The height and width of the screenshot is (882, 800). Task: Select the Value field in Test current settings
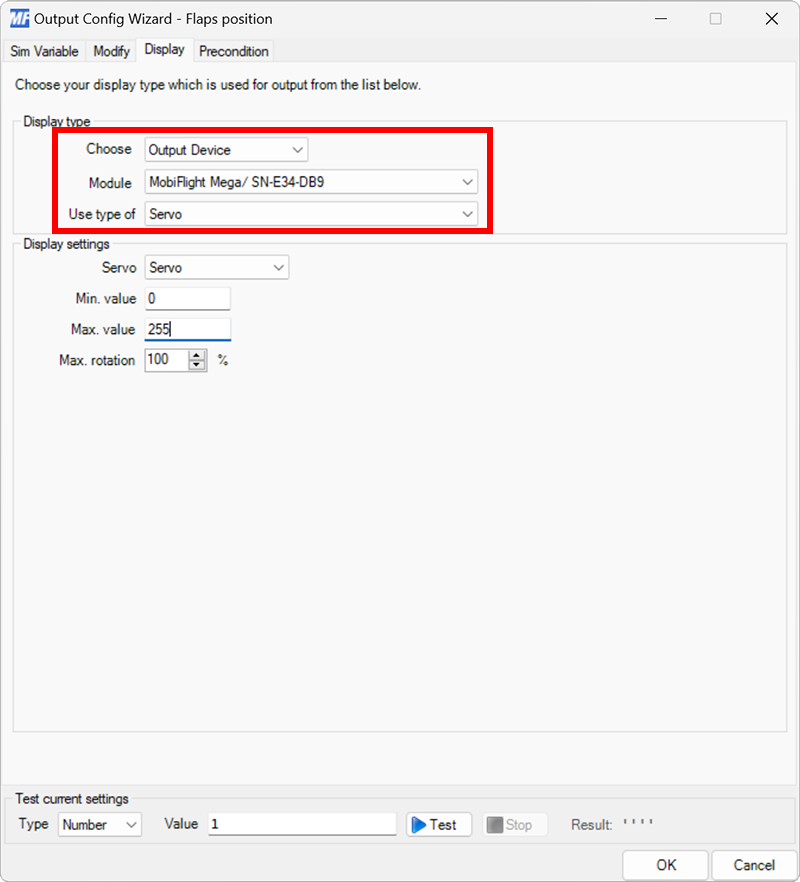(x=300, y=824)
